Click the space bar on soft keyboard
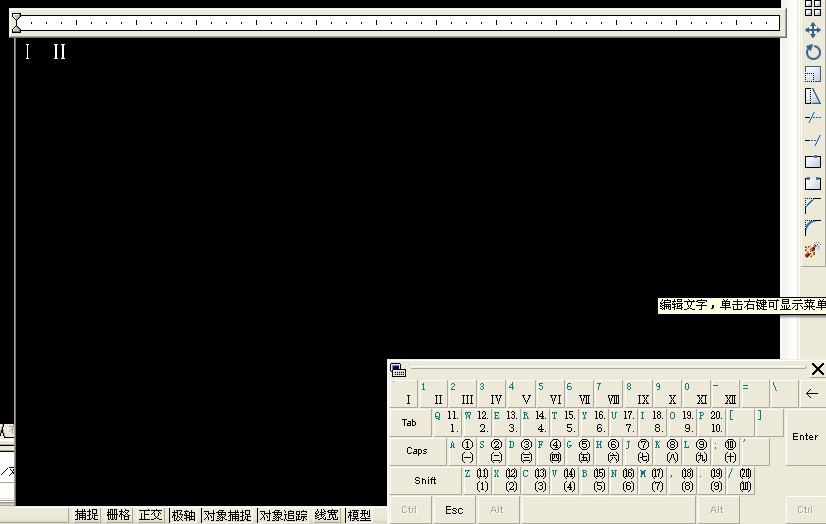This screenshot has width=826, height=524. pos(608,510)
